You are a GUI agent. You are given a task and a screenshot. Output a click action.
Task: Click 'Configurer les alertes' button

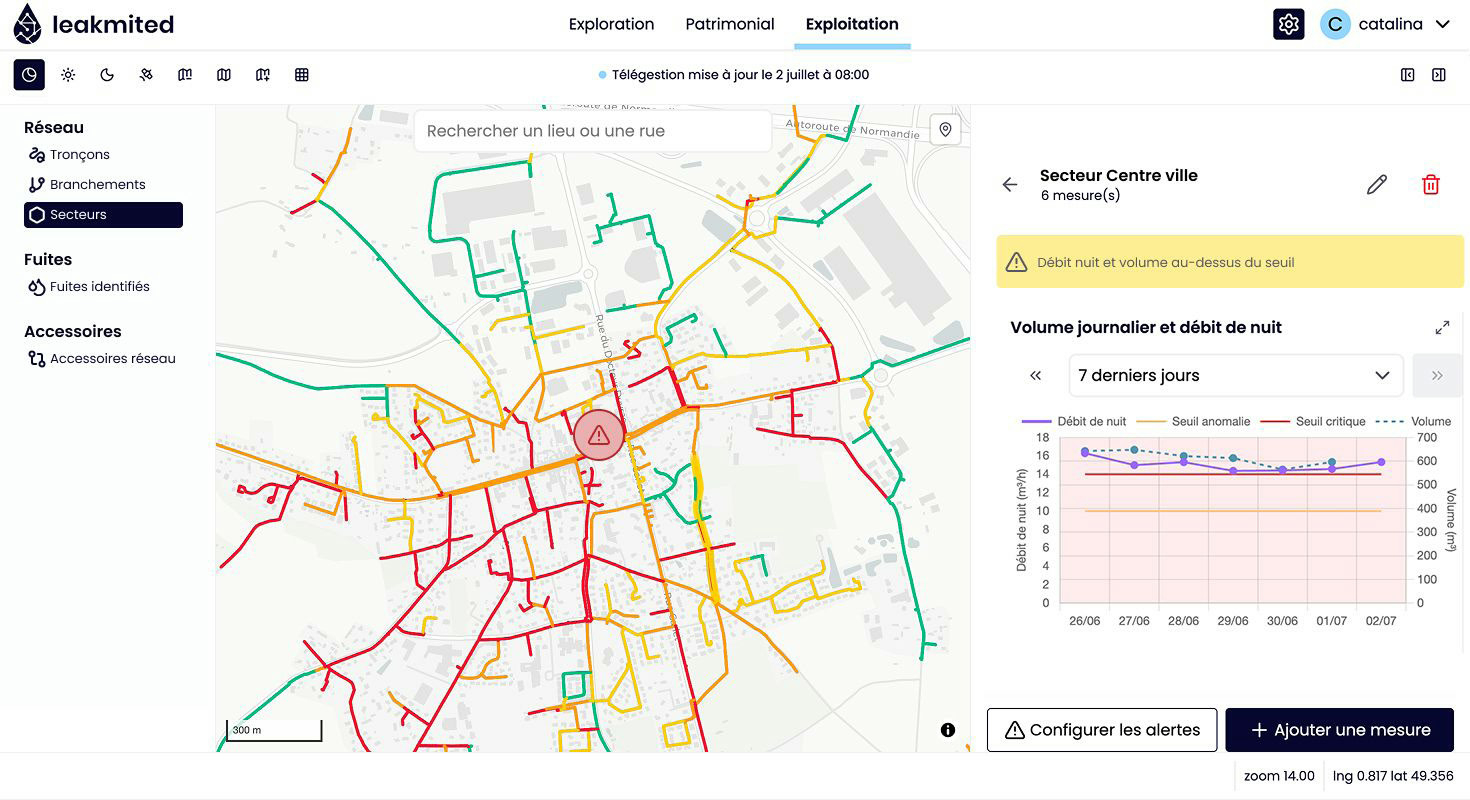point(1102,730)
